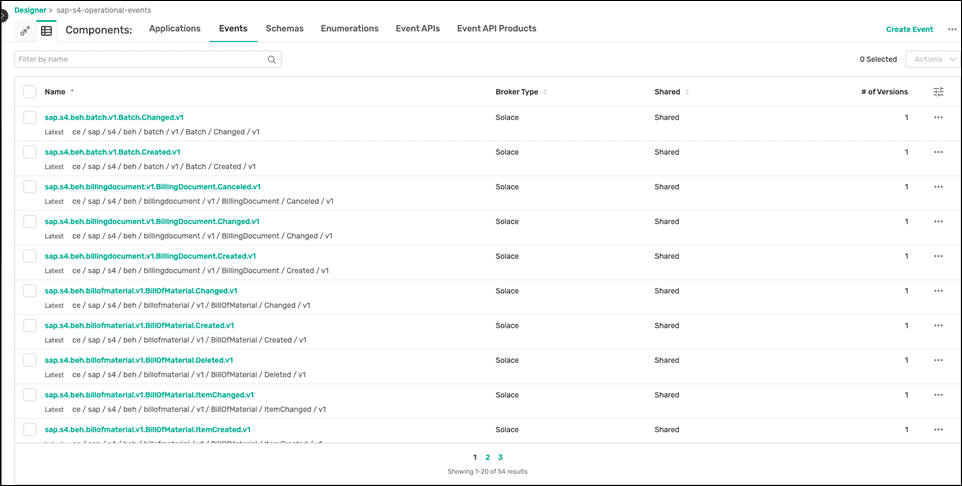962x486 pixels.
Task: Open BillOfMaterial.ItemChanged.v1 event link
Action: 149,395
